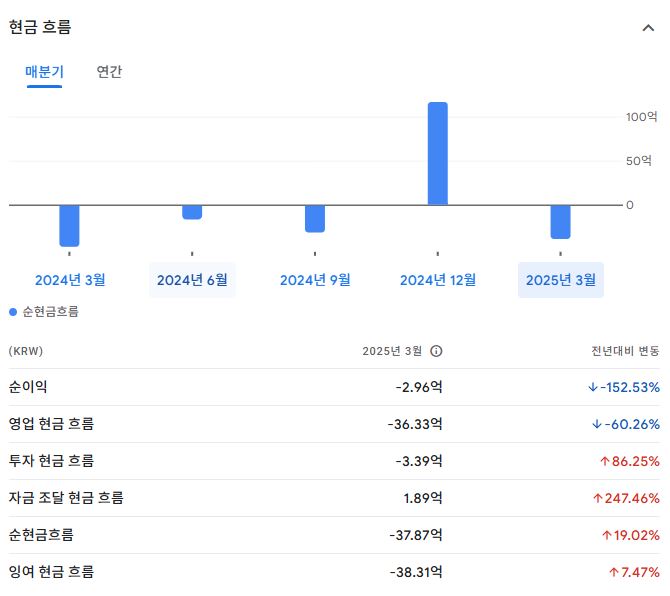The height and width of the screenshot is (596, 670).
Task: Click the 1.89억 value
Action: click(423, 498)
